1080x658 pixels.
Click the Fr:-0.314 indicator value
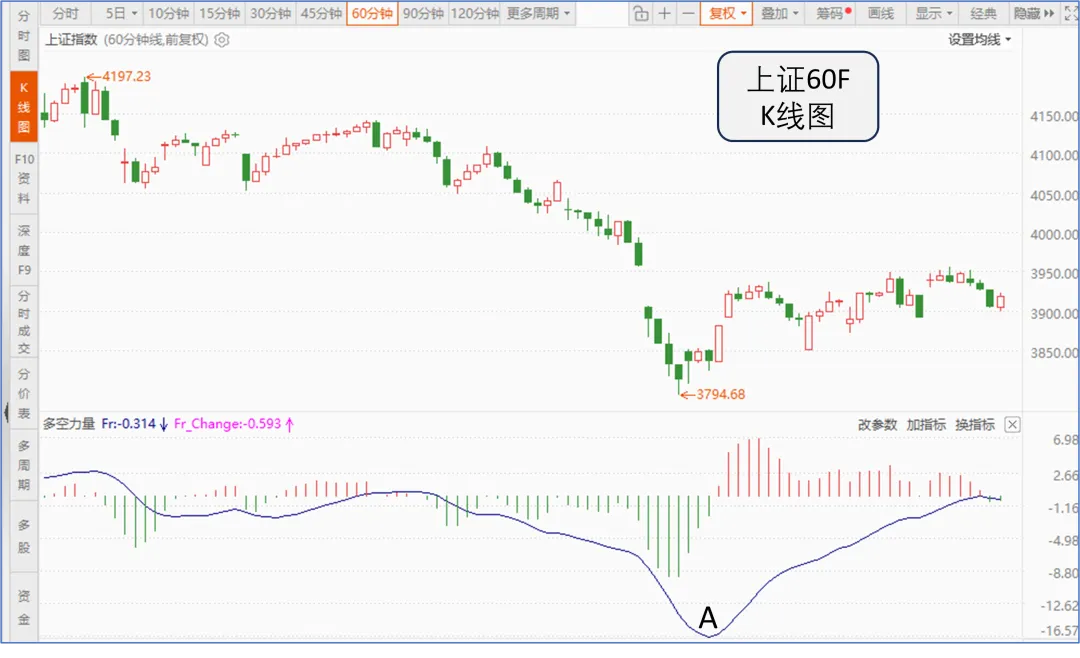click(129, 424)
